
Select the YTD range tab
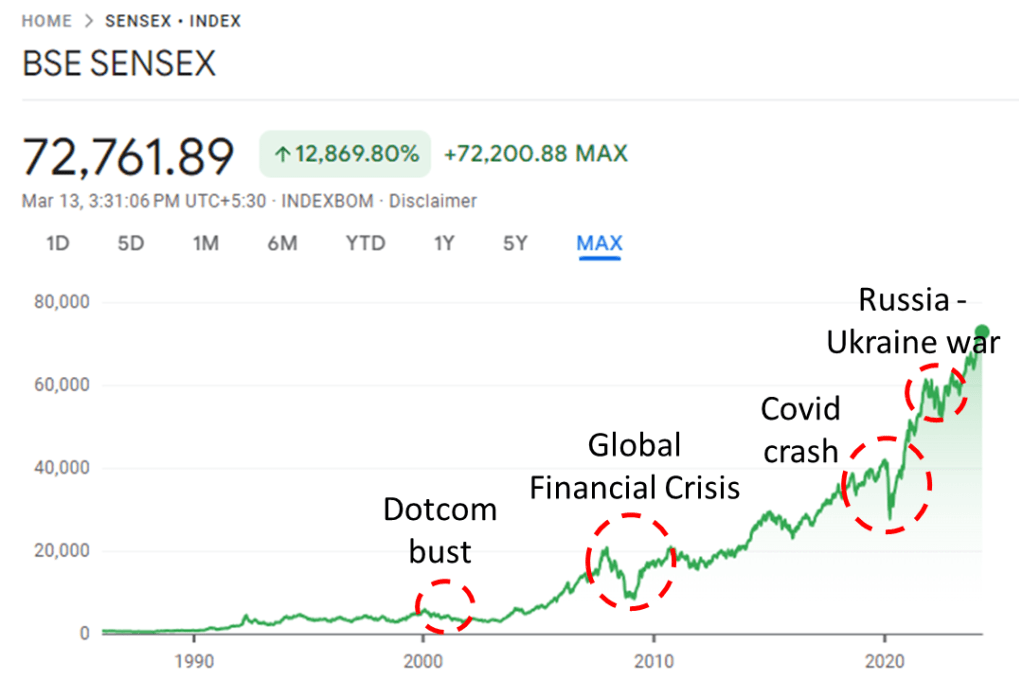tap(365, 243)
